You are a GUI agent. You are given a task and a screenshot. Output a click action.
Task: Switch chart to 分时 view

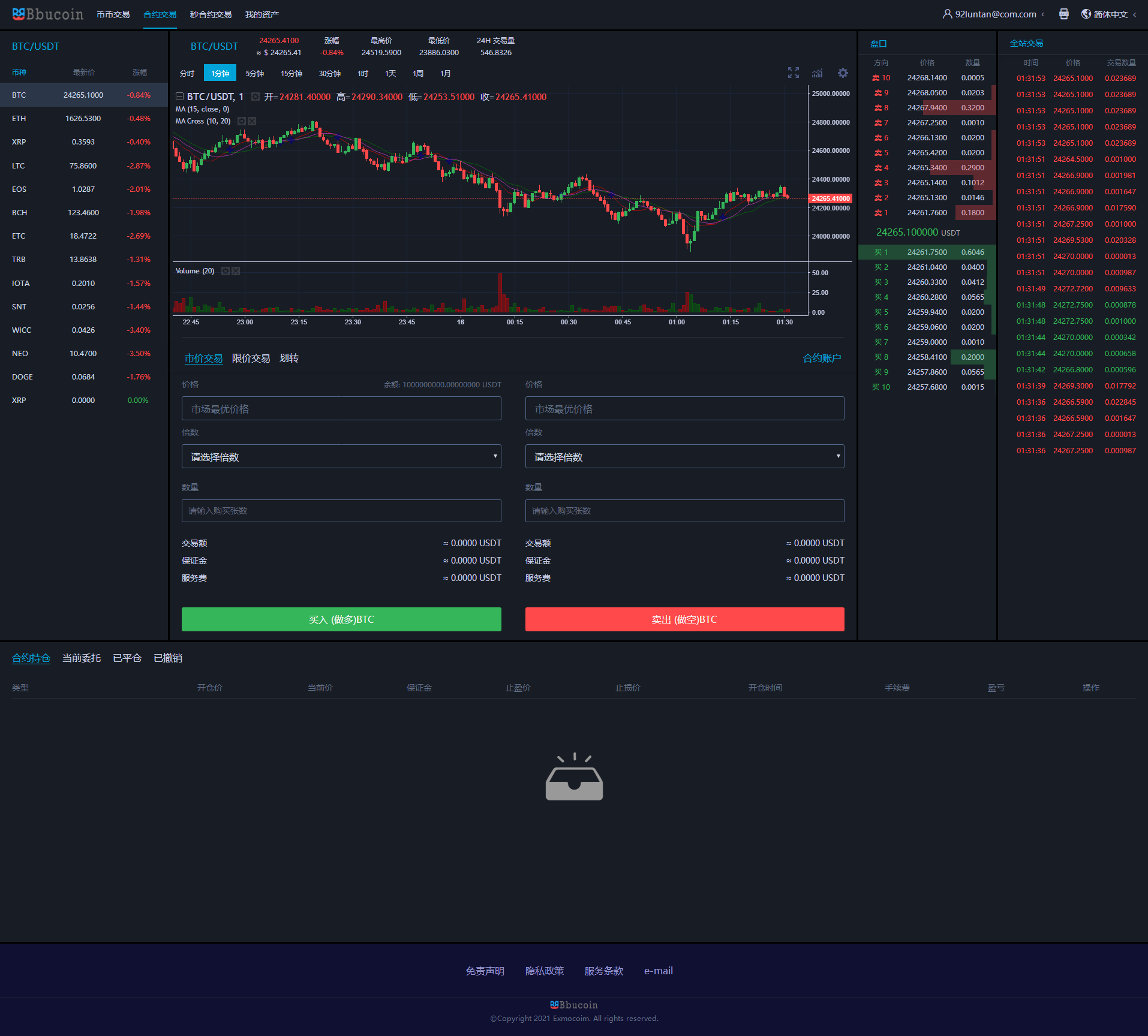(x=187, y=73)
